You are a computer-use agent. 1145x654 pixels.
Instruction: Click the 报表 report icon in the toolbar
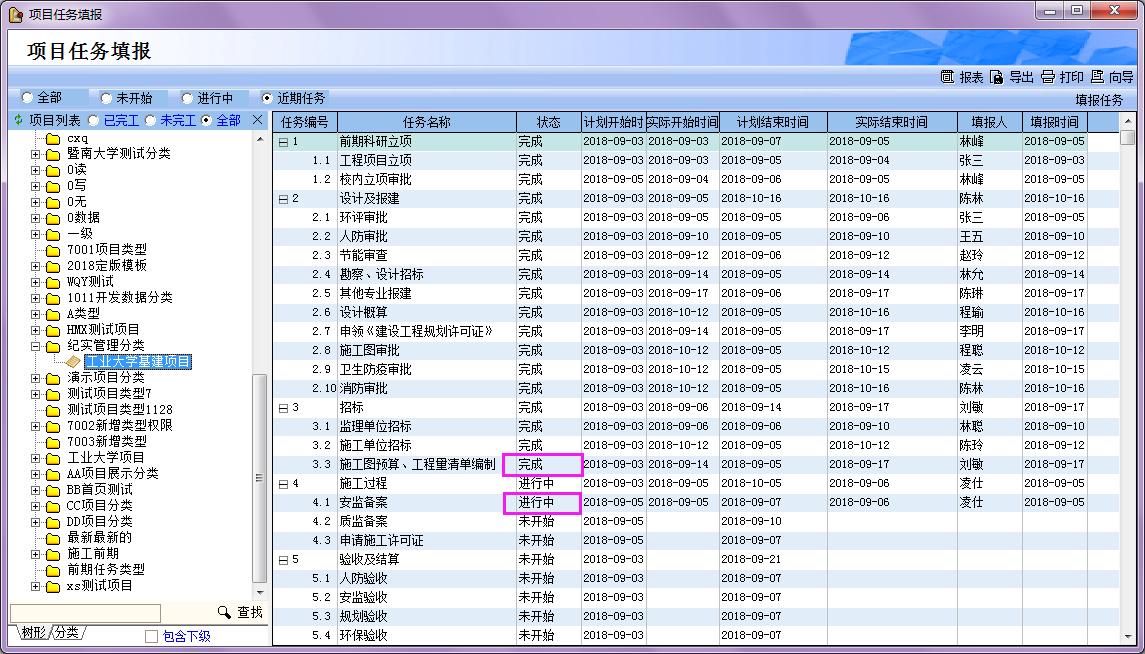(x=947, y=77)
